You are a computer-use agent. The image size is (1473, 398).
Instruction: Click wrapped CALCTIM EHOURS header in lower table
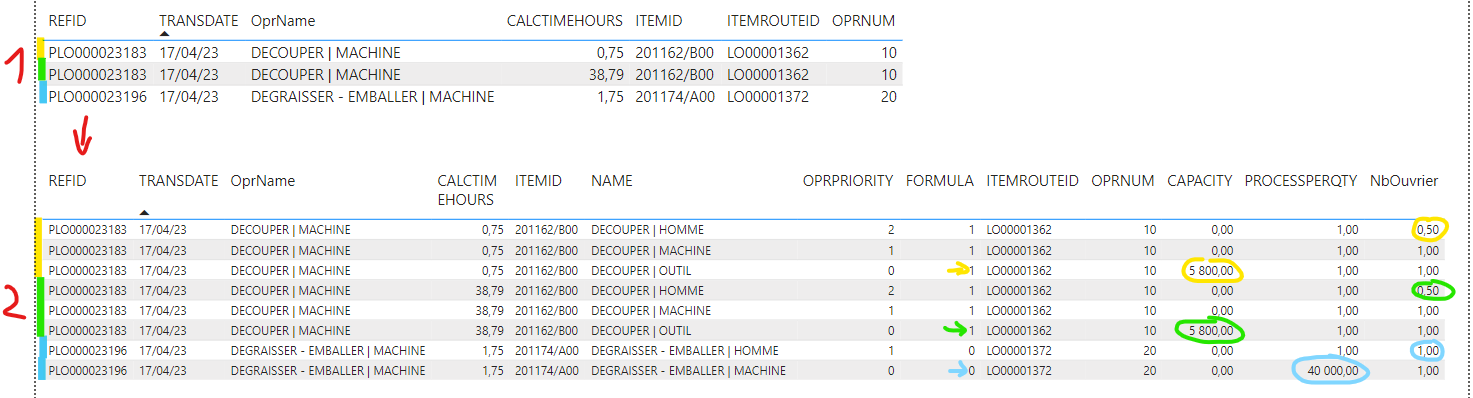tap(466, 190)
